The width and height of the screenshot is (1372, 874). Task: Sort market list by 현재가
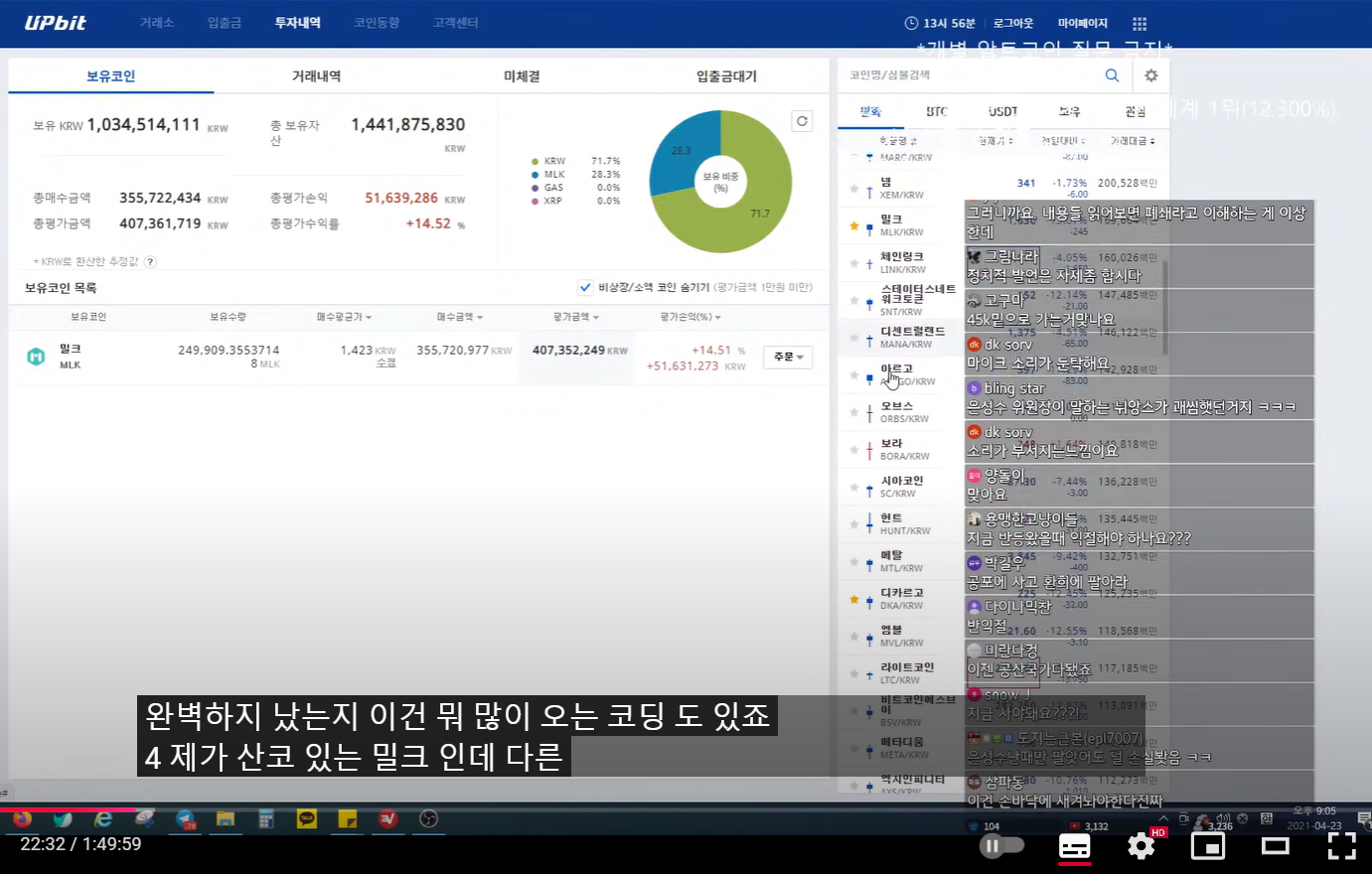(995, 141)
